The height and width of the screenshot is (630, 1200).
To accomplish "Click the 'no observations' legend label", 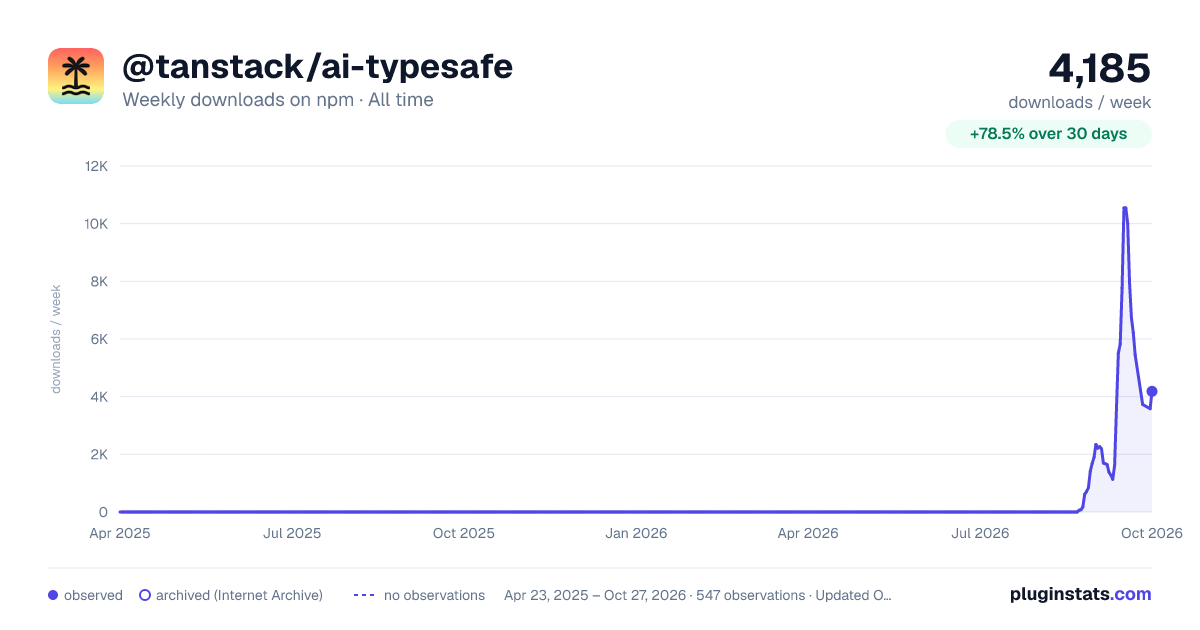I will click(434, 595).
